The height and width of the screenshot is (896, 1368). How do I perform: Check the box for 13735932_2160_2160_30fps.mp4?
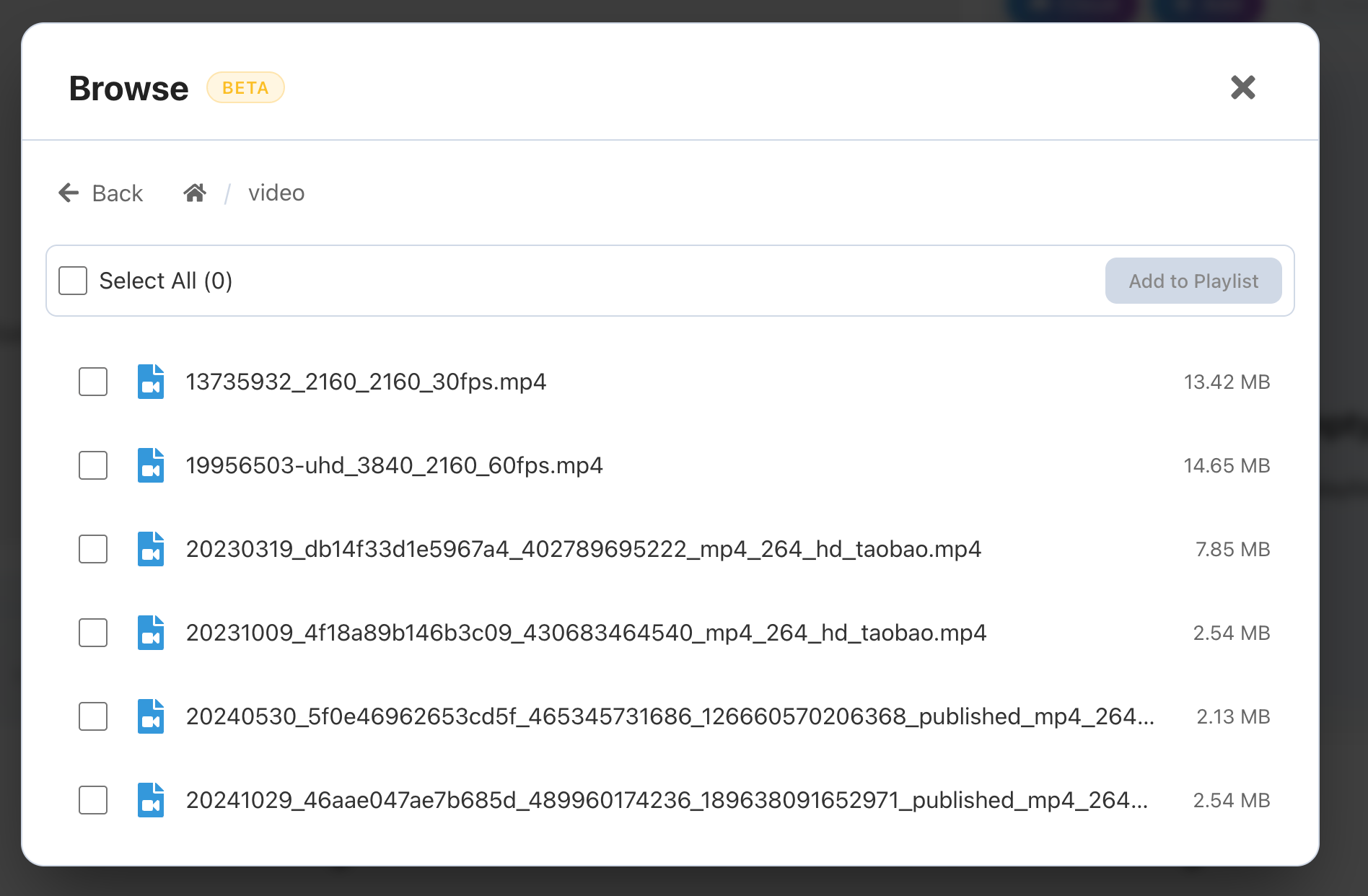(92, 382)
